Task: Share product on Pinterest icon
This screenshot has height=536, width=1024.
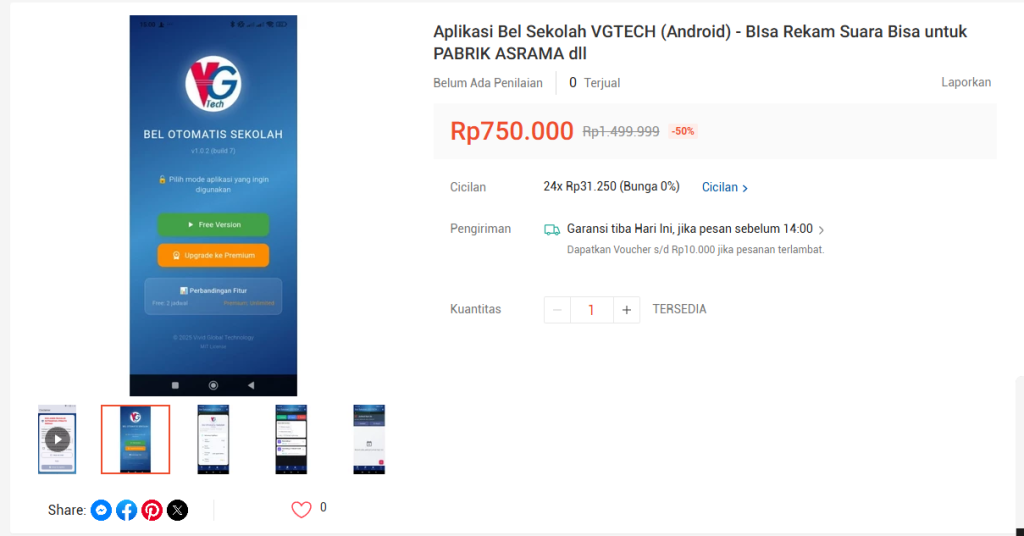Action: pyautogui.click(x=152, y=510)
